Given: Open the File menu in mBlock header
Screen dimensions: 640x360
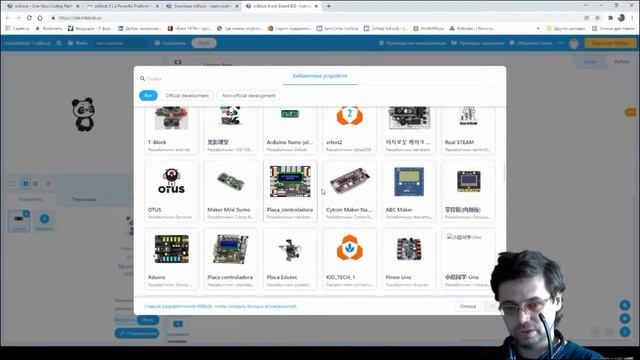Looking at the screenshot, I should pos(78,43).
